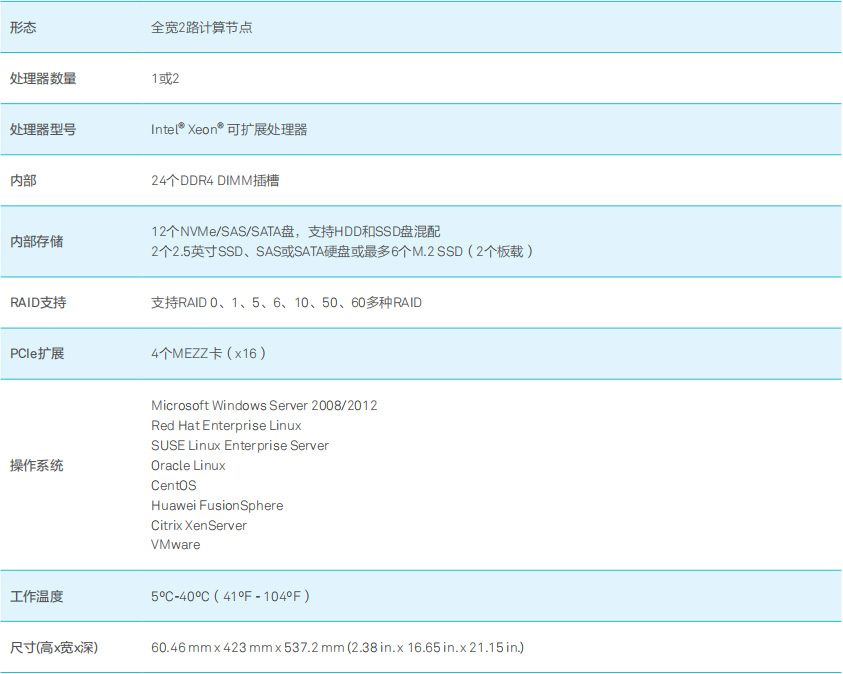Select the VMware entry in OS list
Screen dimensions: 843x674
(176, 545)
